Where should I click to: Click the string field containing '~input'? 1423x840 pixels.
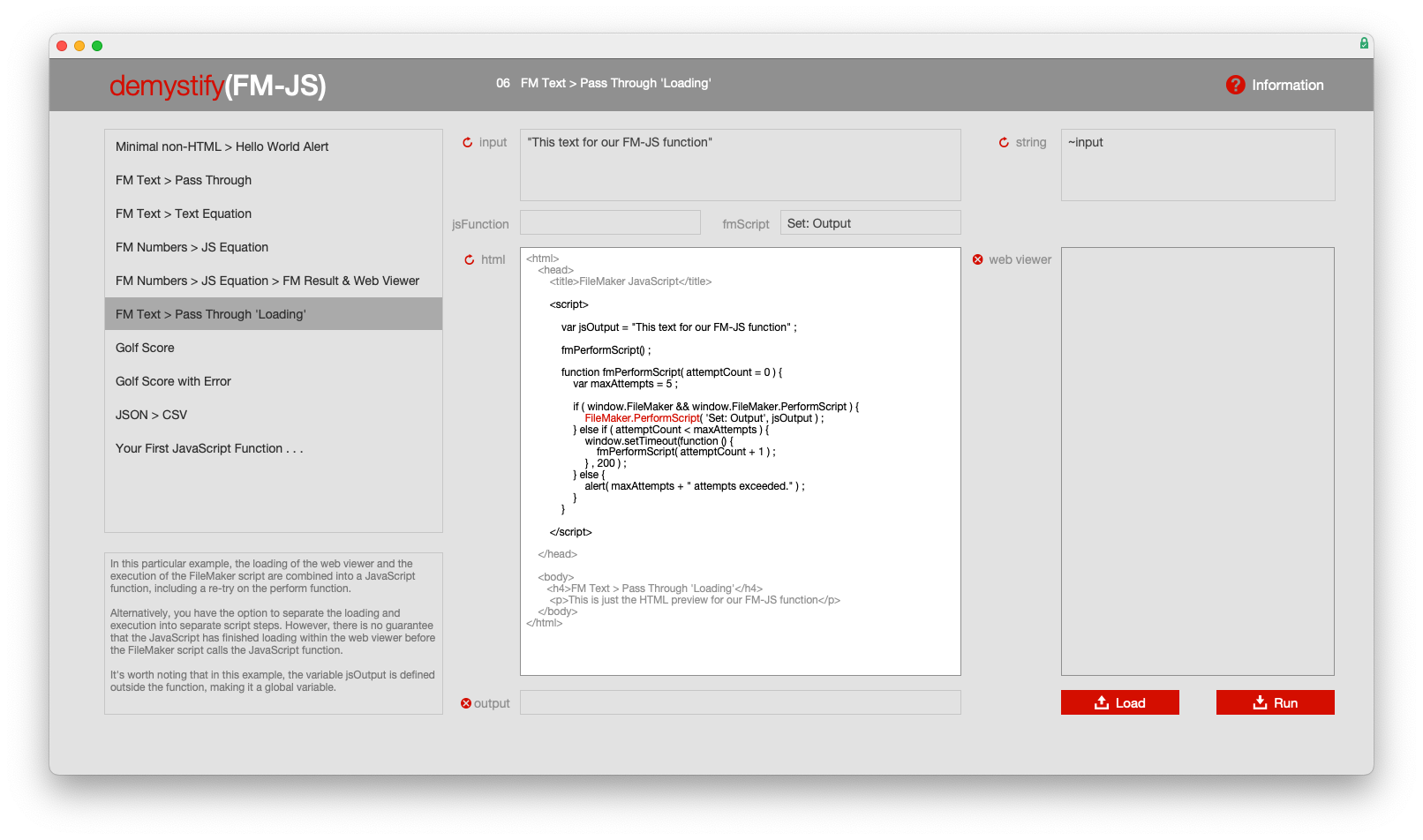[1197, 165]
